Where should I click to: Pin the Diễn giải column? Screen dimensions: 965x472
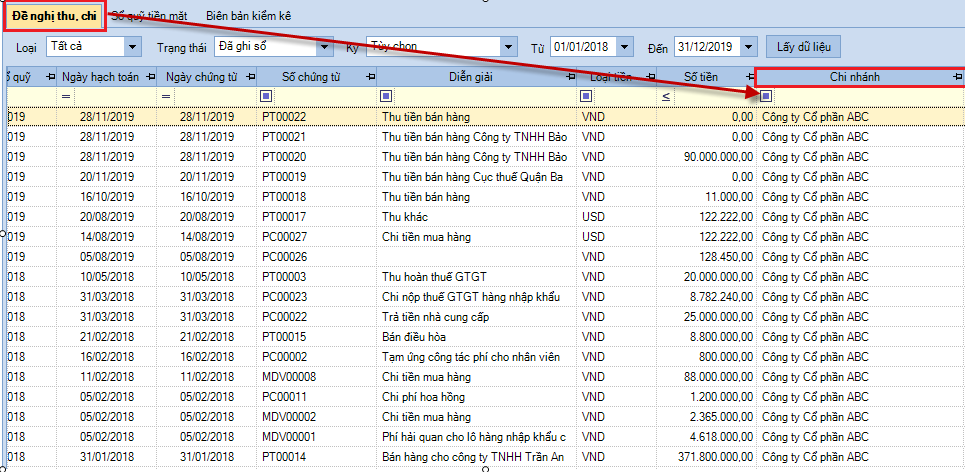coord(570,77)
